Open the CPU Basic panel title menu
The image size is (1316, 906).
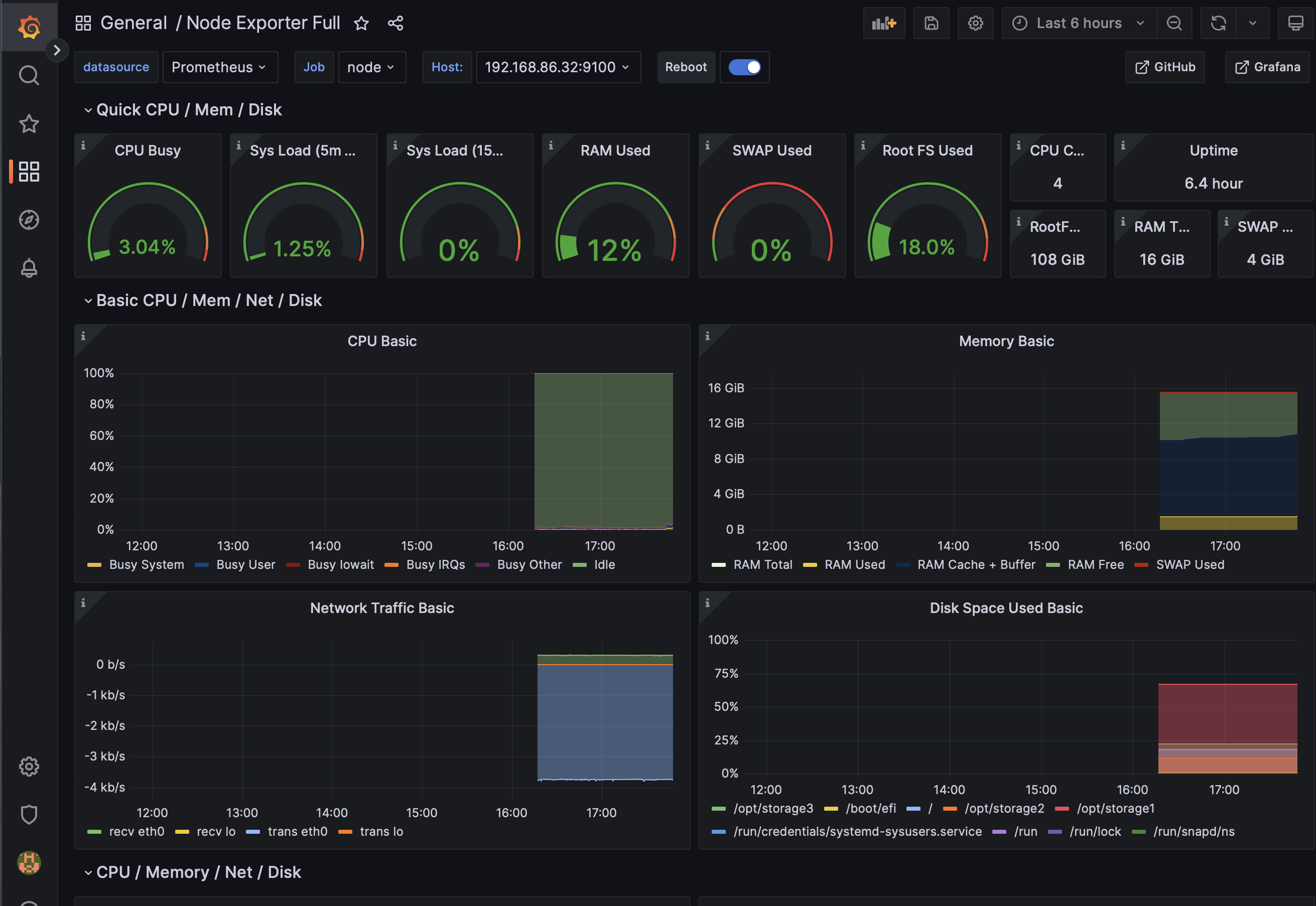pos(381,341)
